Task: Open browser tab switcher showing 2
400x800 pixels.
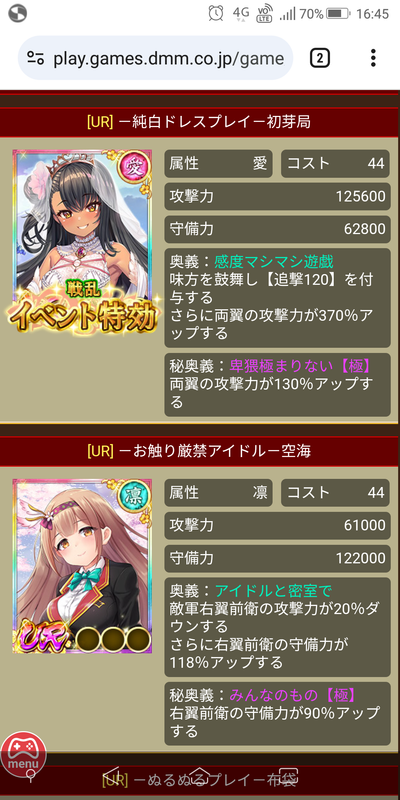Action: pyautogui.click(x=319, y=58)
